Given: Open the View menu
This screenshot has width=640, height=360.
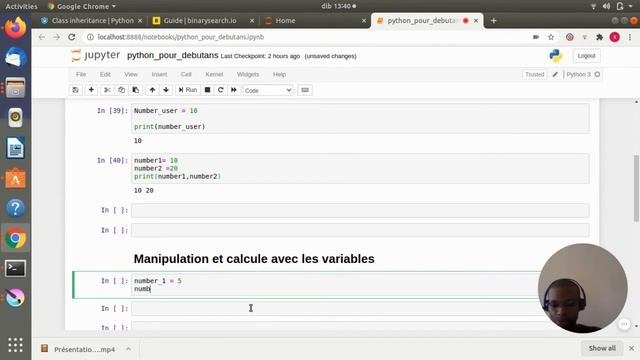Looking at the screenshot, I should pyautogui.click(x=131, y=74).
